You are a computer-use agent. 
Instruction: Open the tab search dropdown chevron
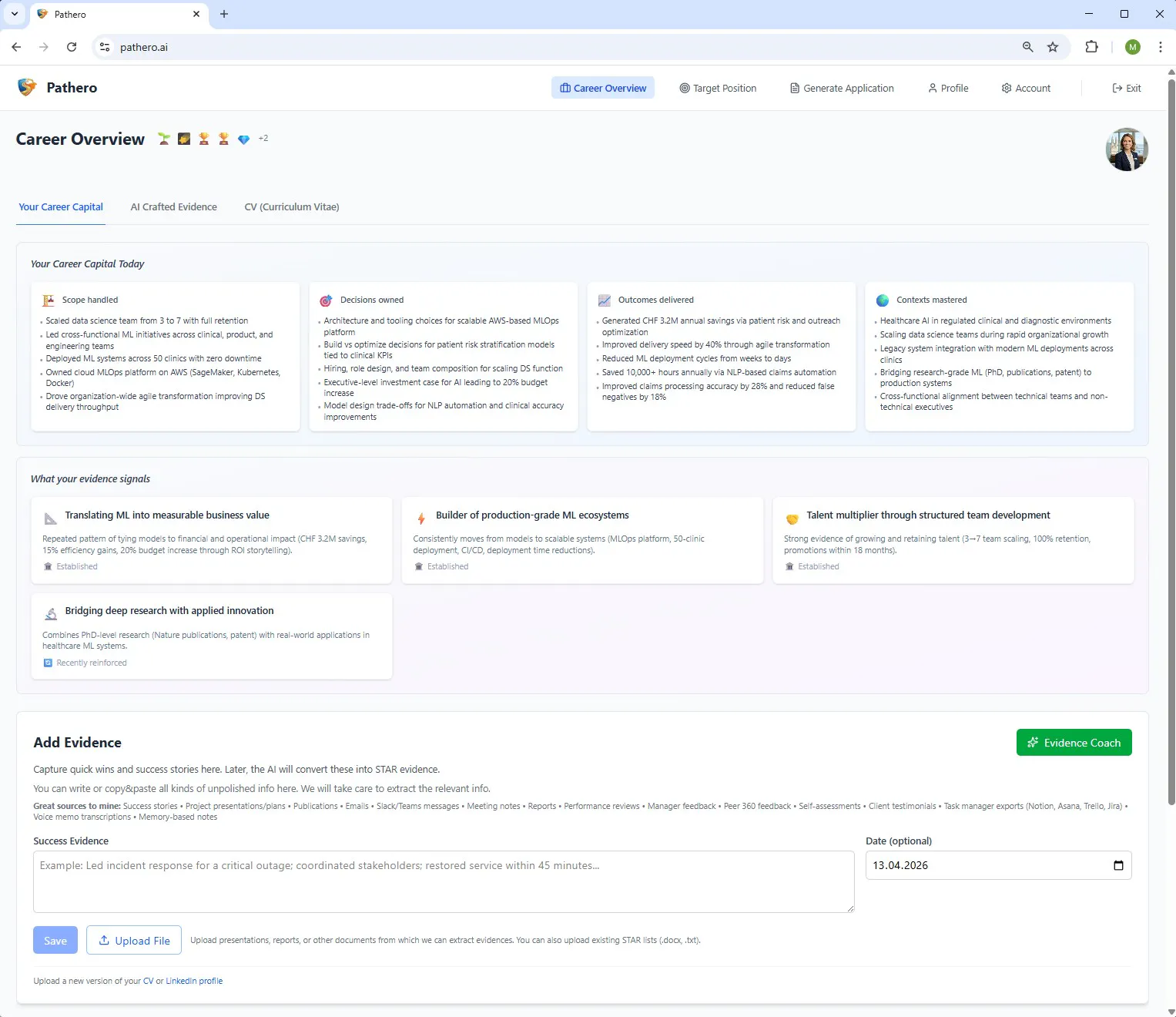[x=14, y=14]
